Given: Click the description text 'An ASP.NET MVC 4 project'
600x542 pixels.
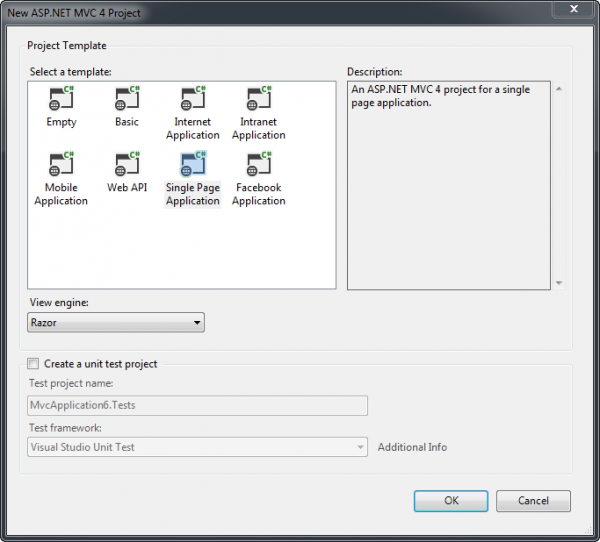Looking at the screenshot, I should tap(415, 90).
